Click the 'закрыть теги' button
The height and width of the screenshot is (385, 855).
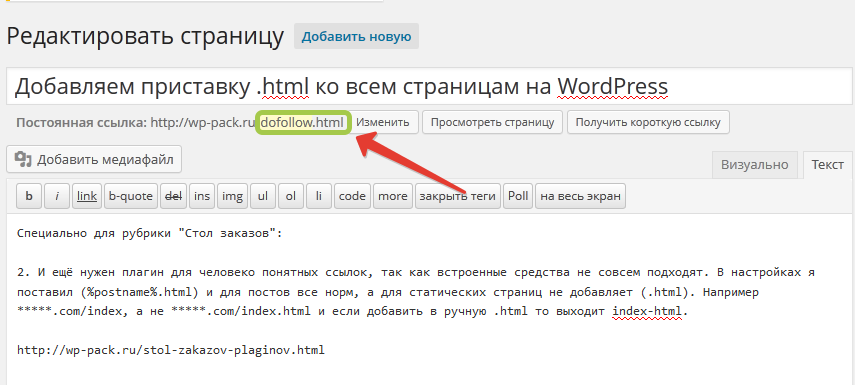coord(457,196)
